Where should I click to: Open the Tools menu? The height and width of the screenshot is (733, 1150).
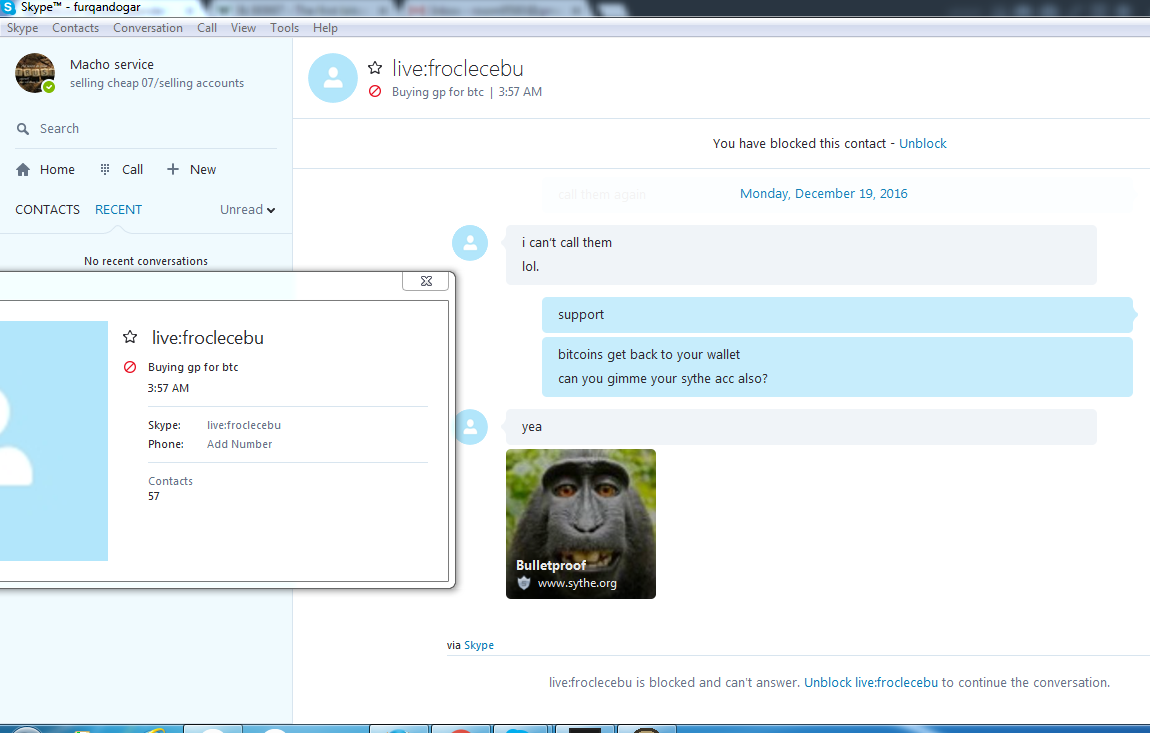285,28
